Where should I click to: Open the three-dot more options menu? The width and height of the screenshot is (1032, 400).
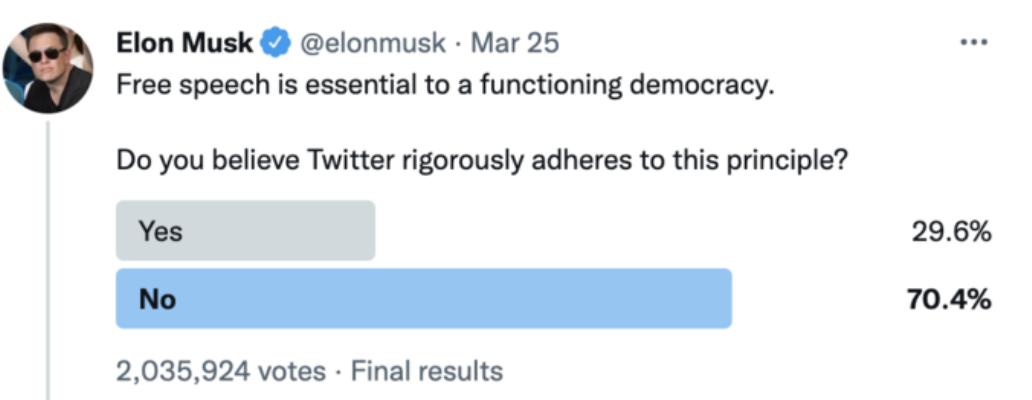[972, 44]
